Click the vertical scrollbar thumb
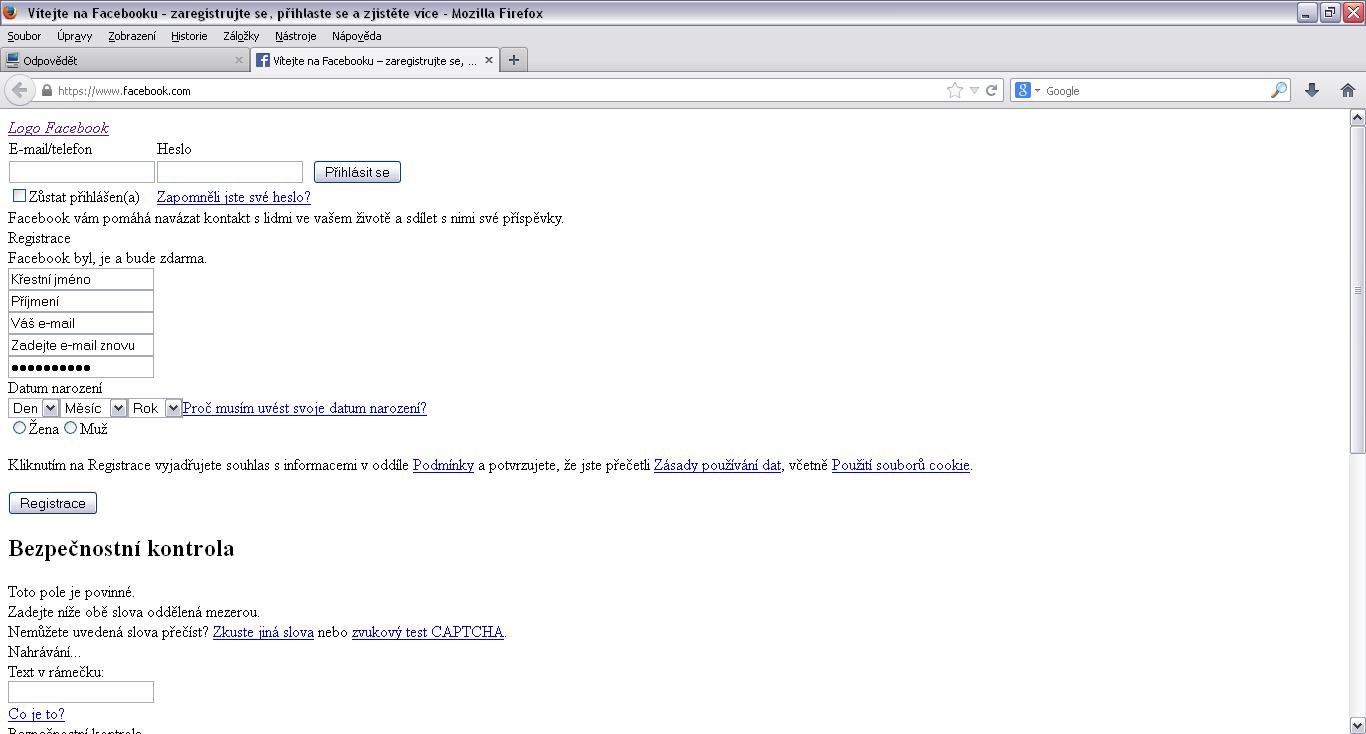Screen dimensions: 1366x734 click(1357, 290)
